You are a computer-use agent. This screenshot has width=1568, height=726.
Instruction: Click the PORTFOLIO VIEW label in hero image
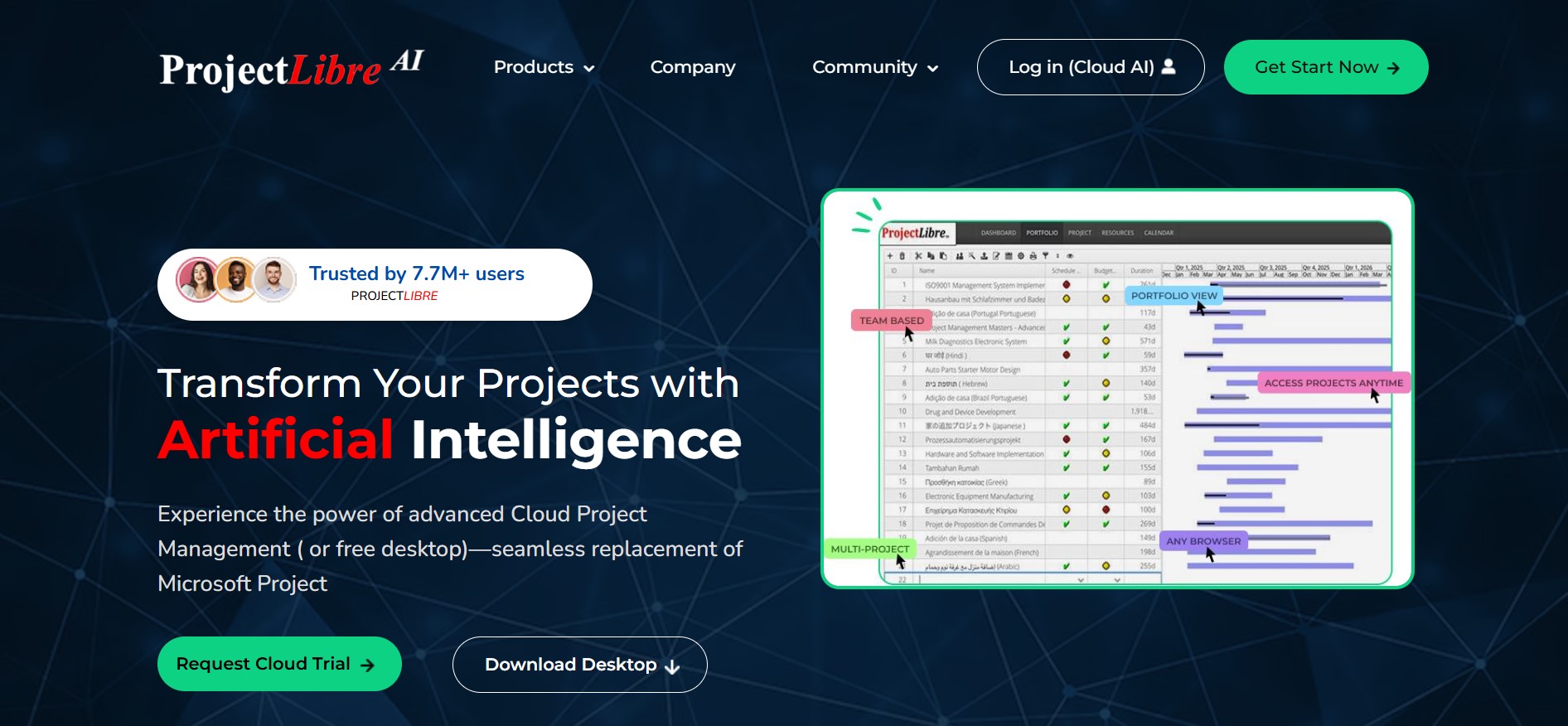click(x=1174, y=295)
